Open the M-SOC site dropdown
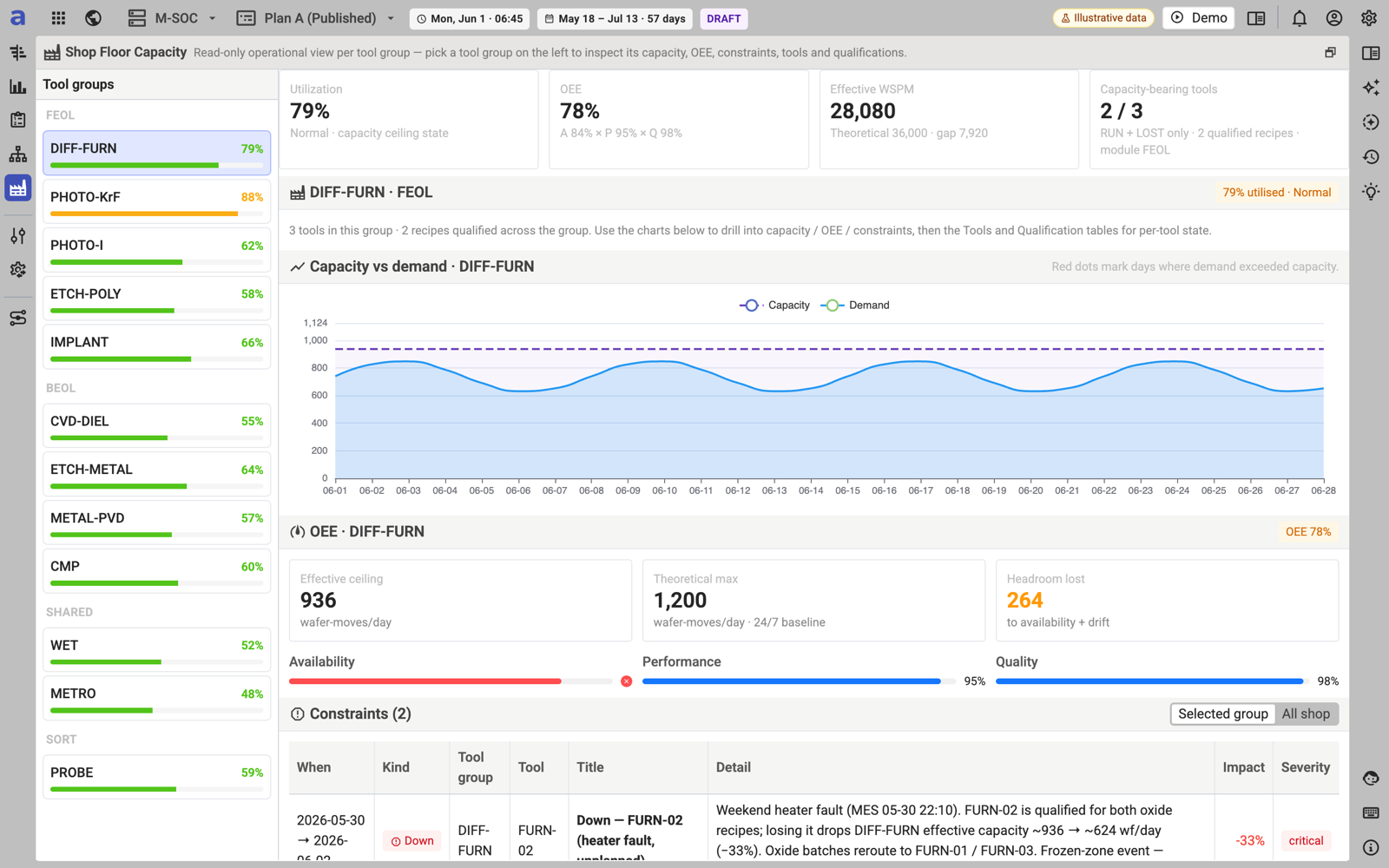This screenshot has width=1389, height=868. click(x=172, y=18)
